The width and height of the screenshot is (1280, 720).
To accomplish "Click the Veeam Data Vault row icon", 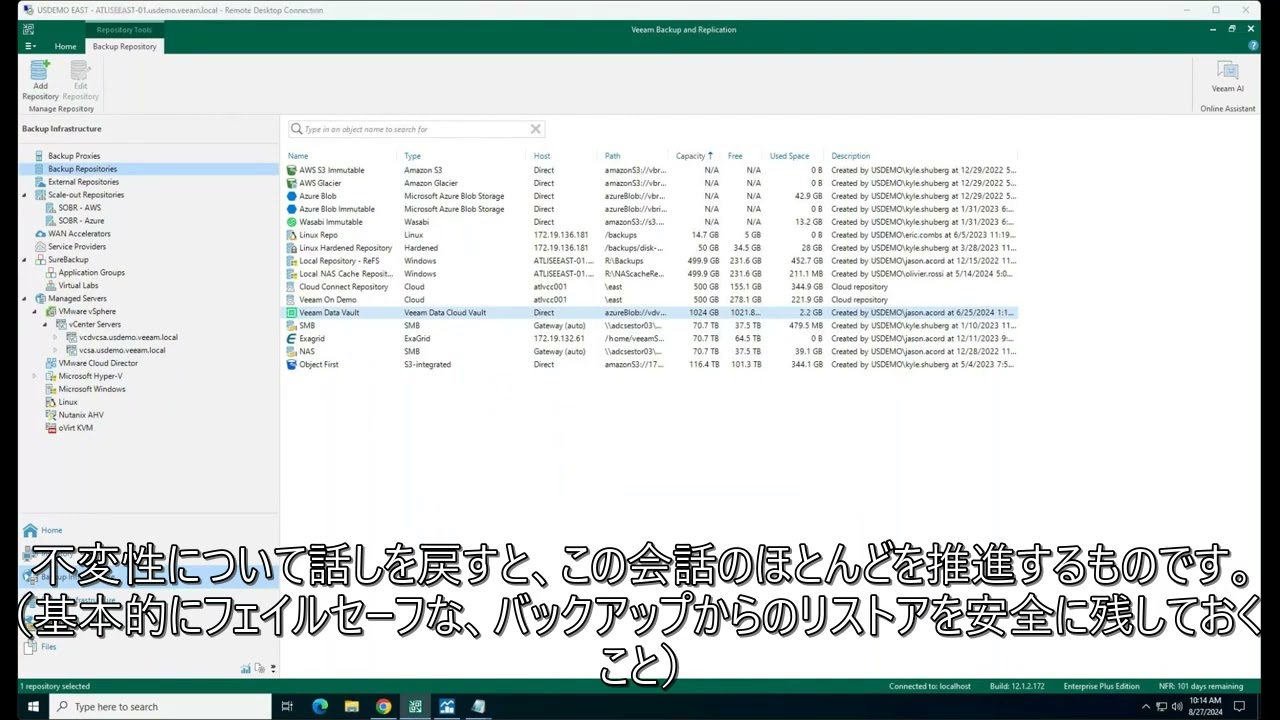I will pos(291,313).
